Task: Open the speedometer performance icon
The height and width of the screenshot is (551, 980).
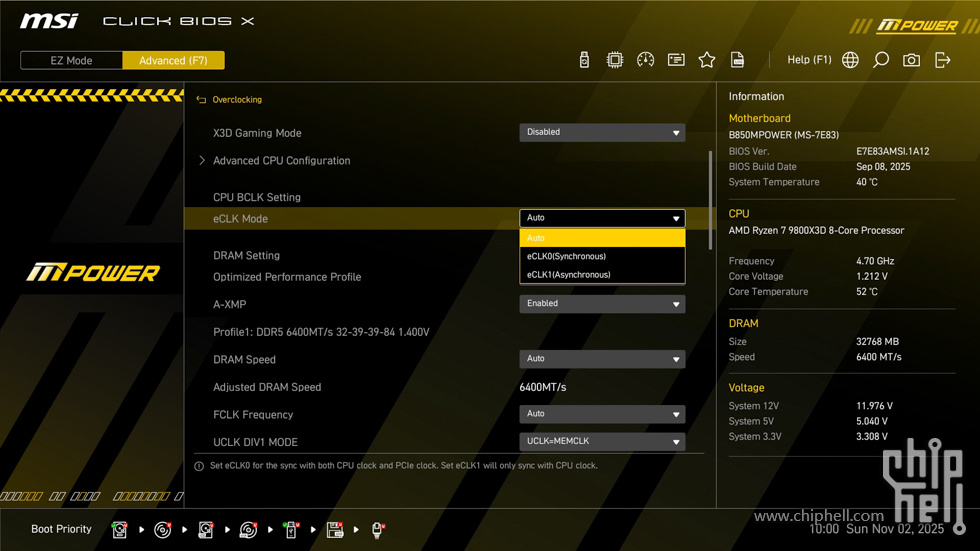Action: pyautogui.click(x=646, y=60)
